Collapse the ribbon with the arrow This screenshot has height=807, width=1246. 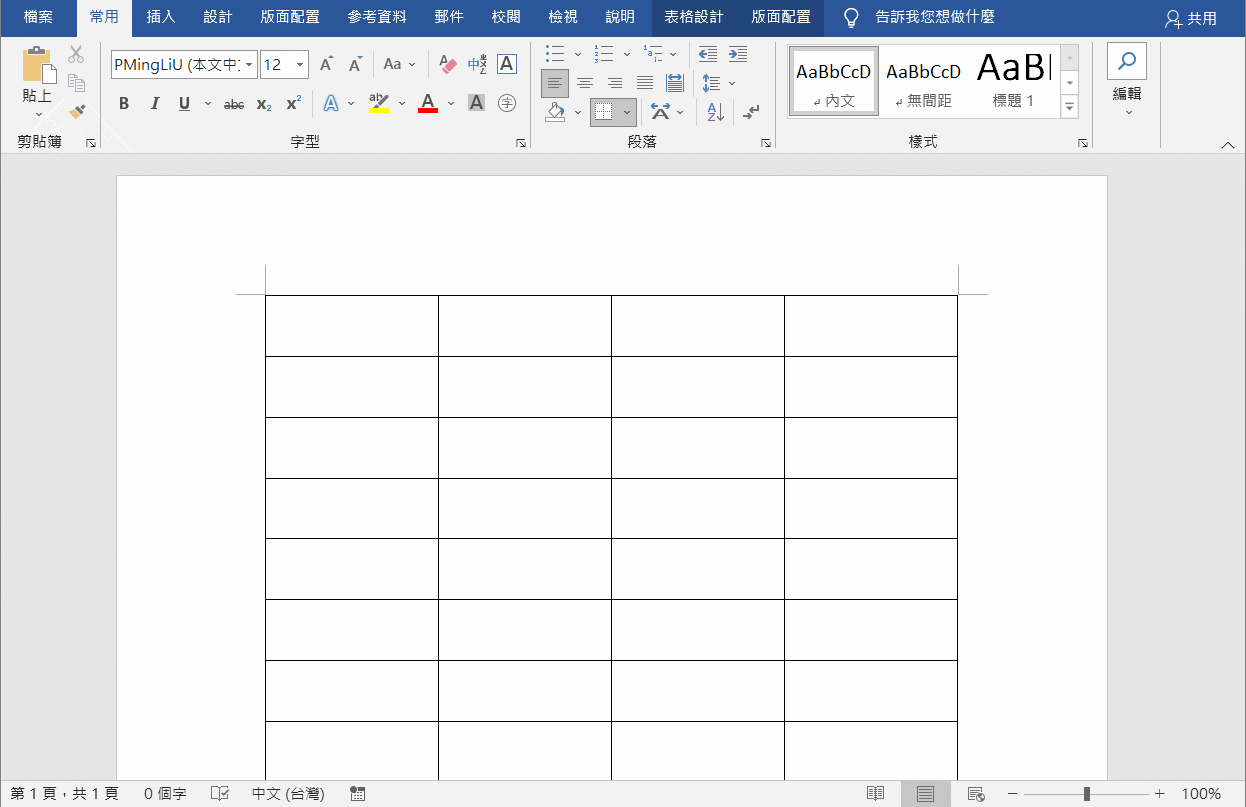click(x=1227, y=145)
